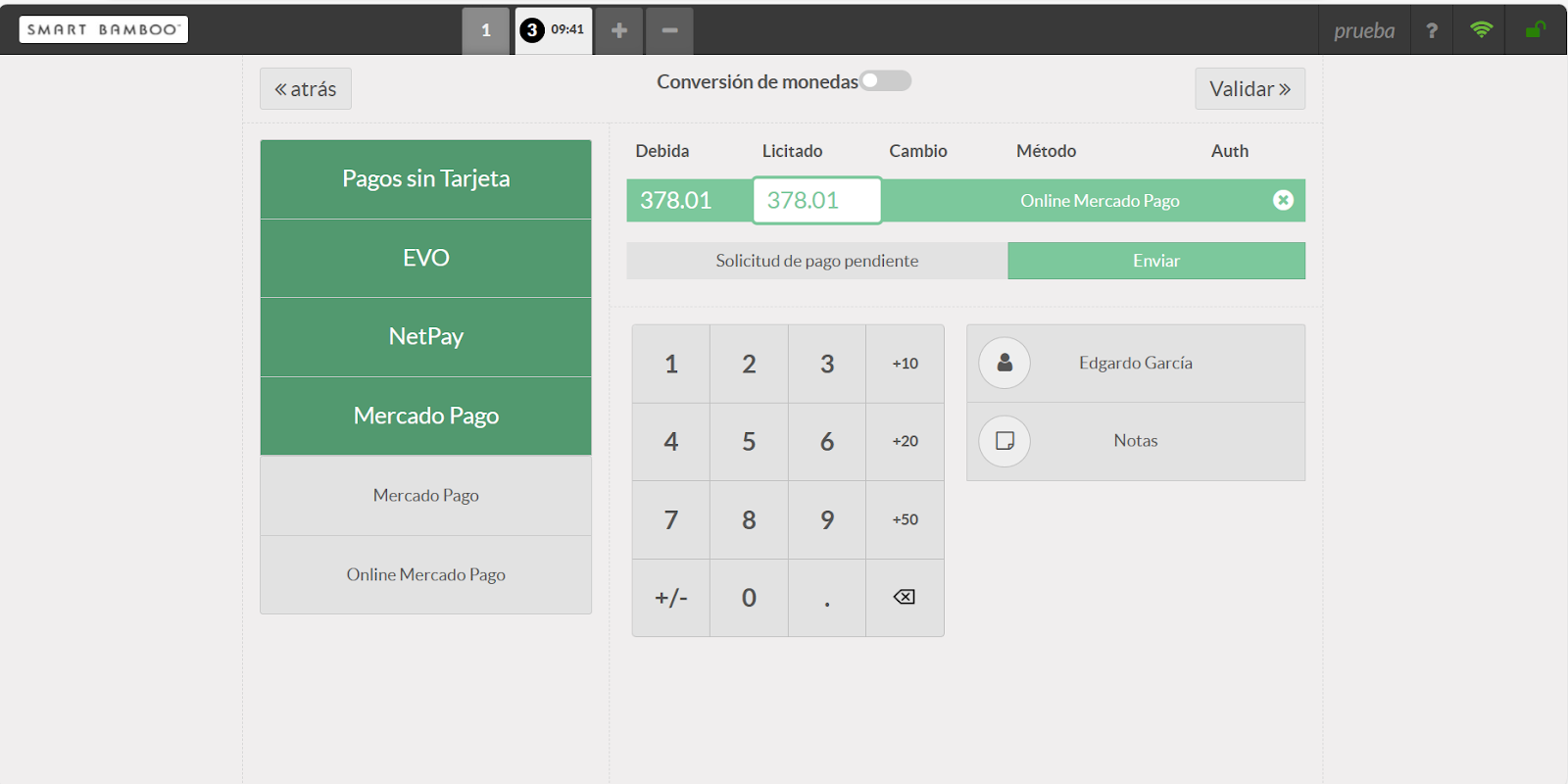Pick the Online Mercado Pago method button
This screenshot has height=784, width=1568.
426,574
